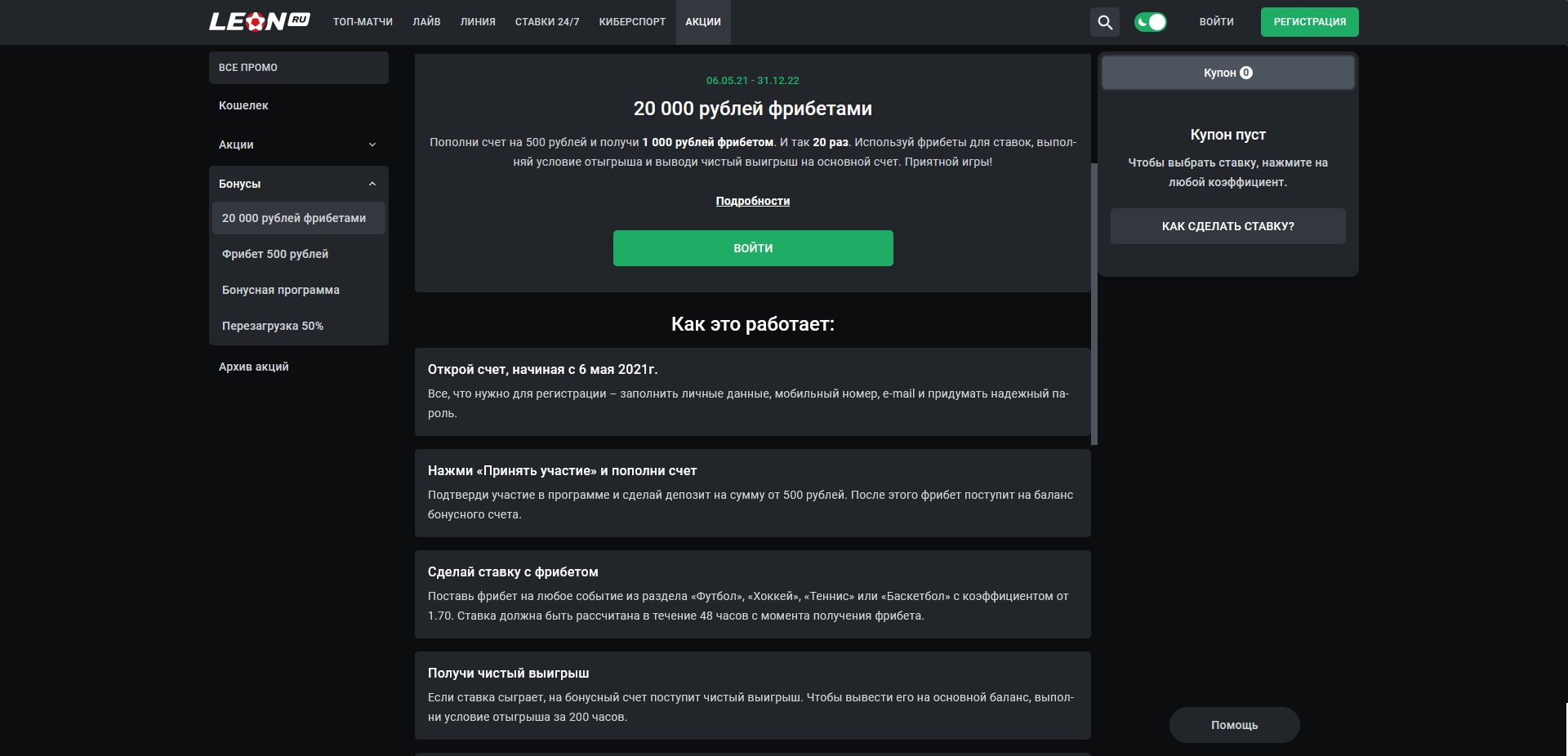Click the promo title '20 000 рублей фрибетами'

click(x=753, y=109)
